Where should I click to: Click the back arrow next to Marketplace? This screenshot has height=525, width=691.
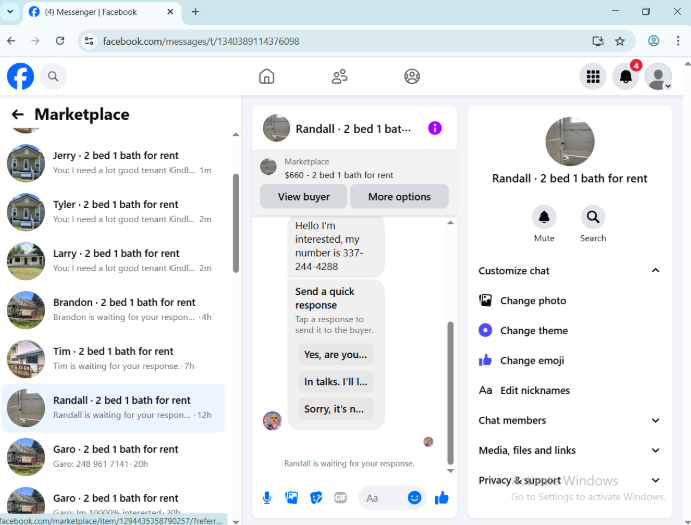18,115
